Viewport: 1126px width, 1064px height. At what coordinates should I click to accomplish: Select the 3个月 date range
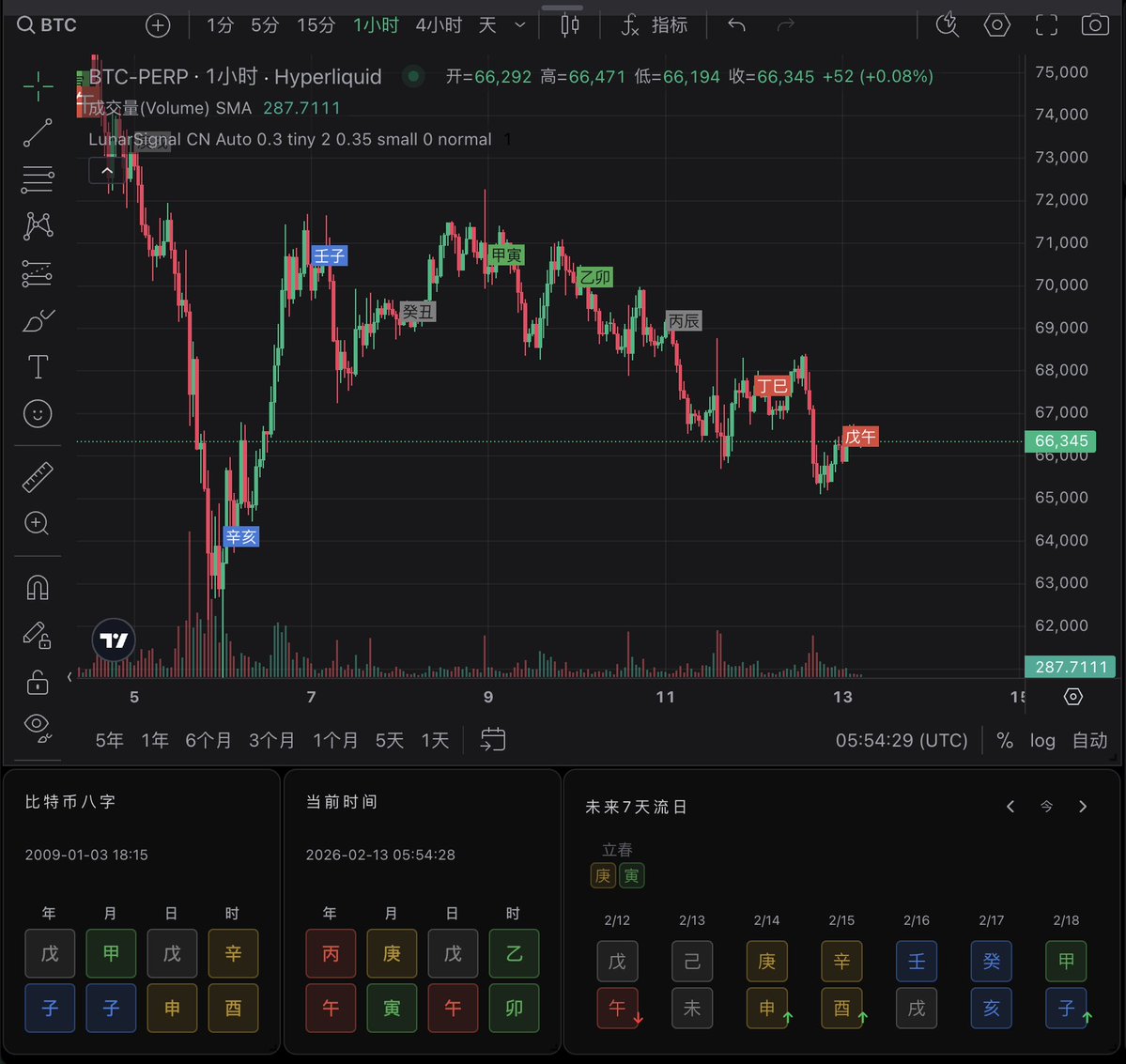click(271, 740)
